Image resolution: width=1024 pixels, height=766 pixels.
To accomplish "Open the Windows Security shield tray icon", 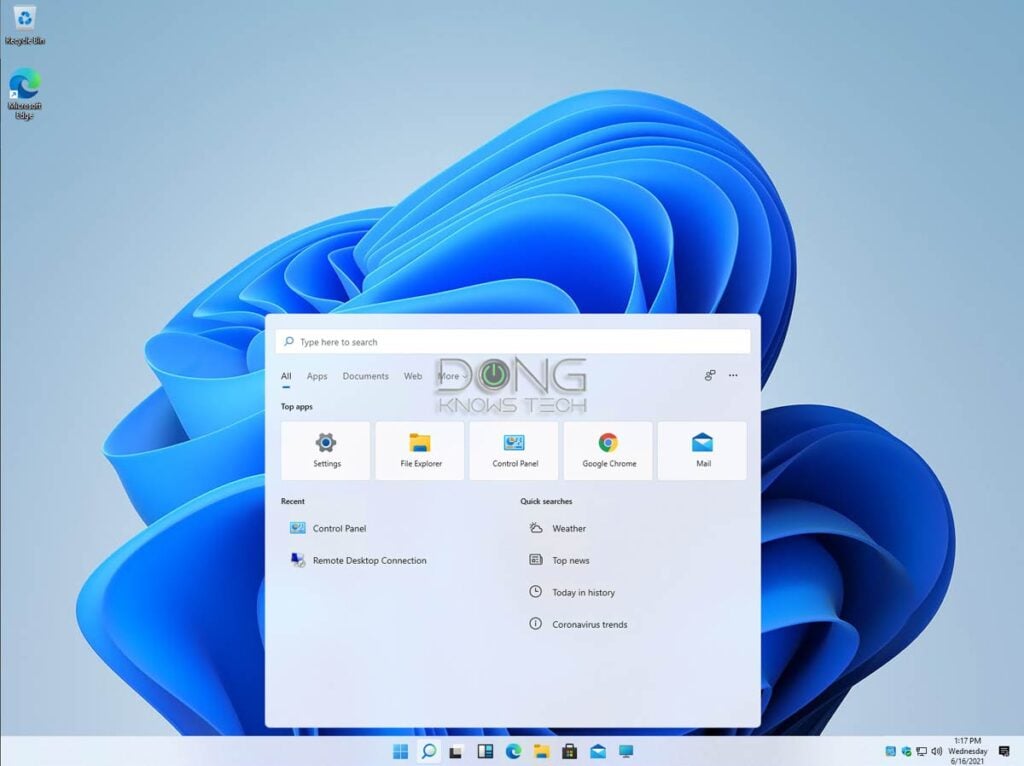I will pos(906,752).
